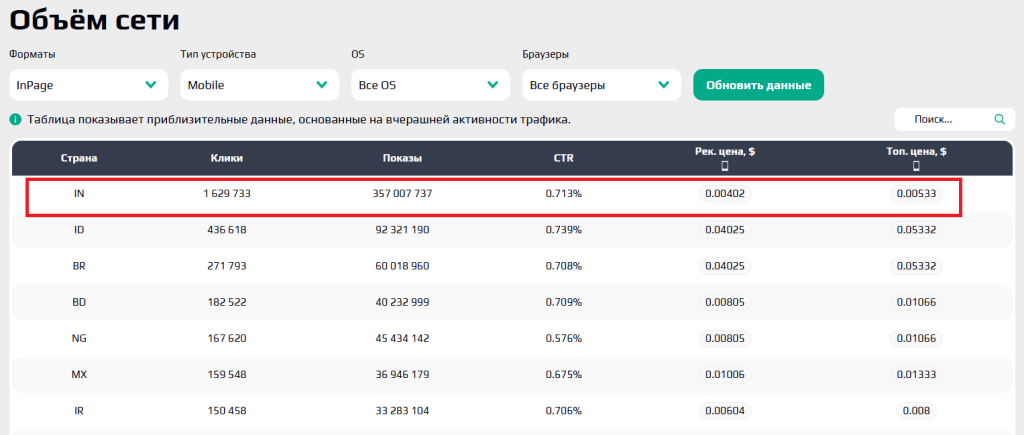
Task: Click the search magnifier icon
Action: point(999,120)
